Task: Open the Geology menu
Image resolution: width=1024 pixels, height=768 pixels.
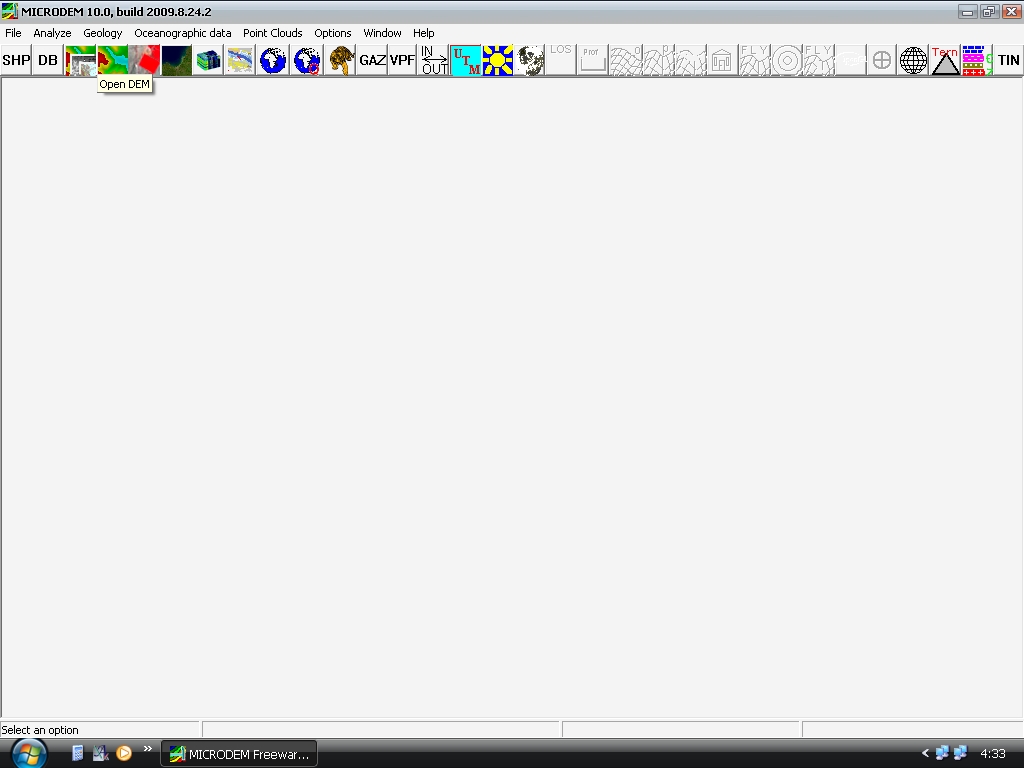Action: (103, 33)
